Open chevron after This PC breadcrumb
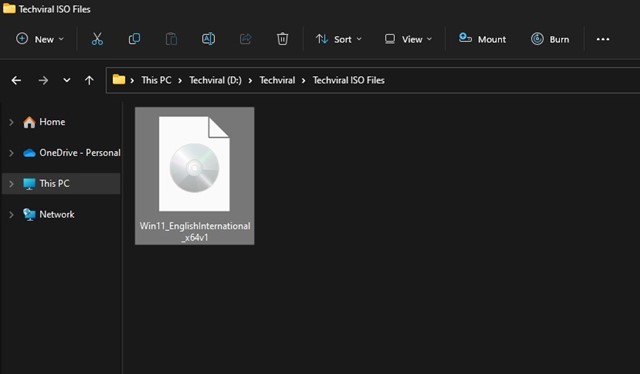Viewport: 640px width, 374px height. pos(180,80)
